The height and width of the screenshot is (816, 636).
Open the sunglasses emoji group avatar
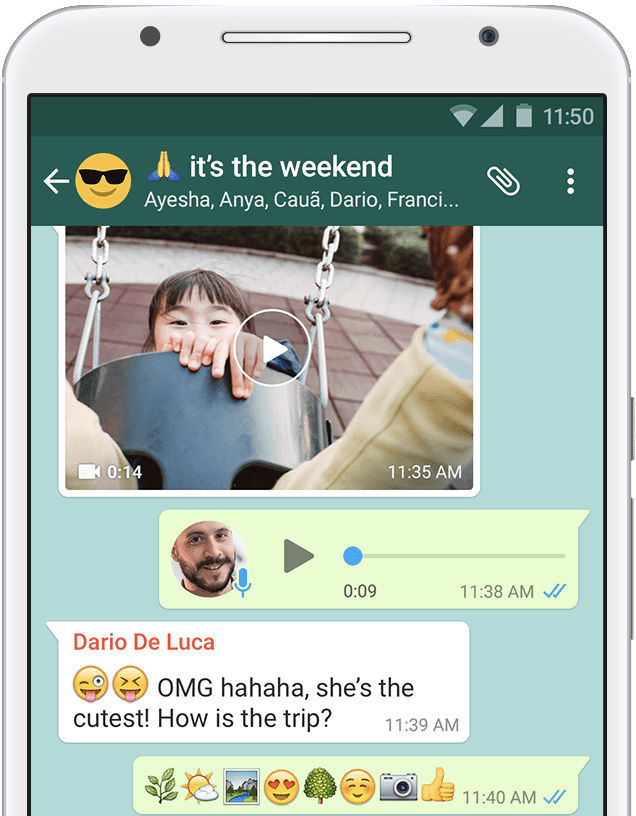[104, 181]
